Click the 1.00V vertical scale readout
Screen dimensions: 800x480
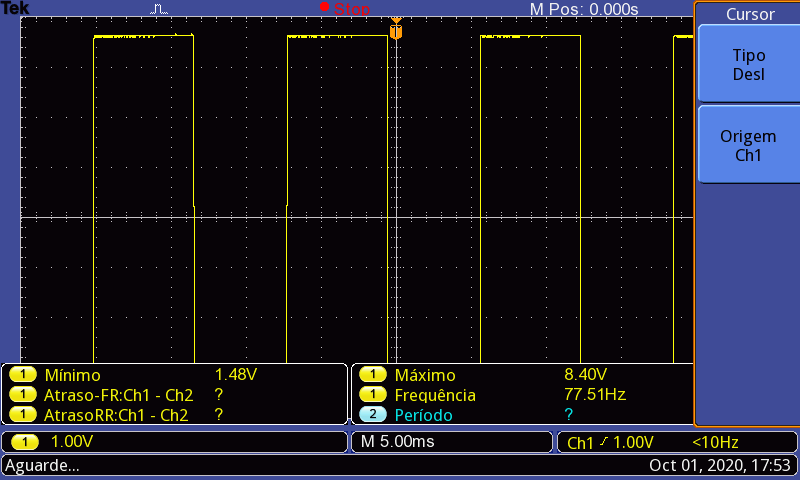(x=72, y=441)
